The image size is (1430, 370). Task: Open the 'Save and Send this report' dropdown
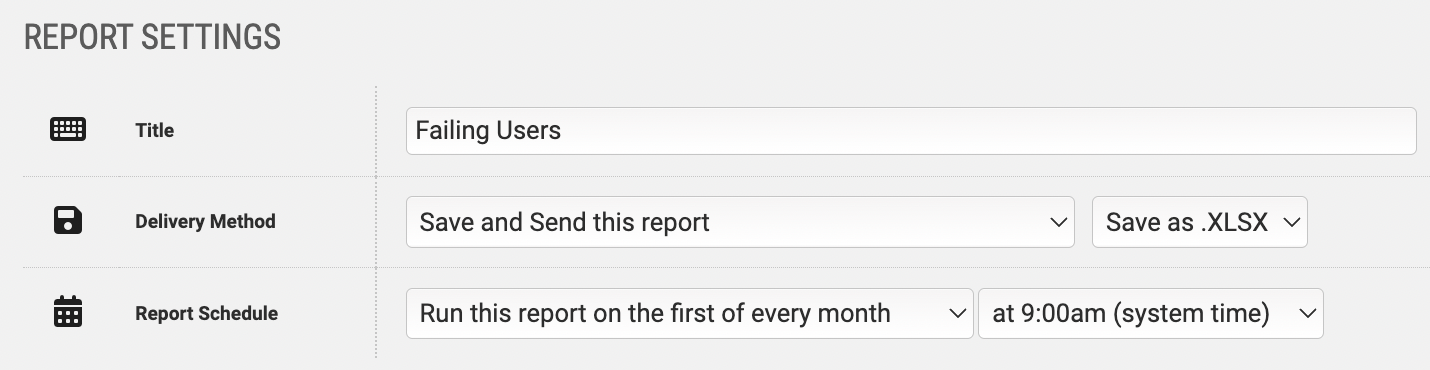[x=740, y=222]
